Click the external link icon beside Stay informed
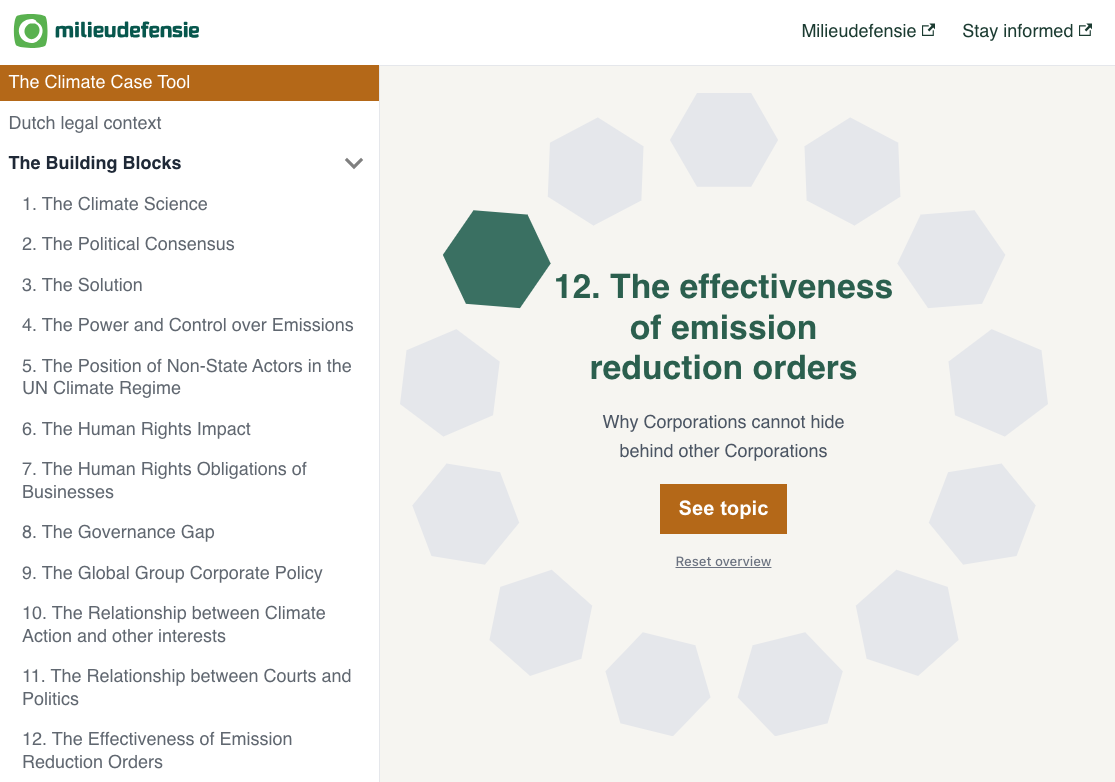 tap(1085, 30)
